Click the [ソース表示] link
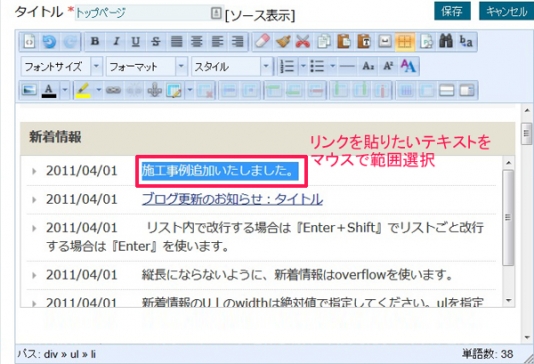534x364 pixels. [x=260, y=16]
